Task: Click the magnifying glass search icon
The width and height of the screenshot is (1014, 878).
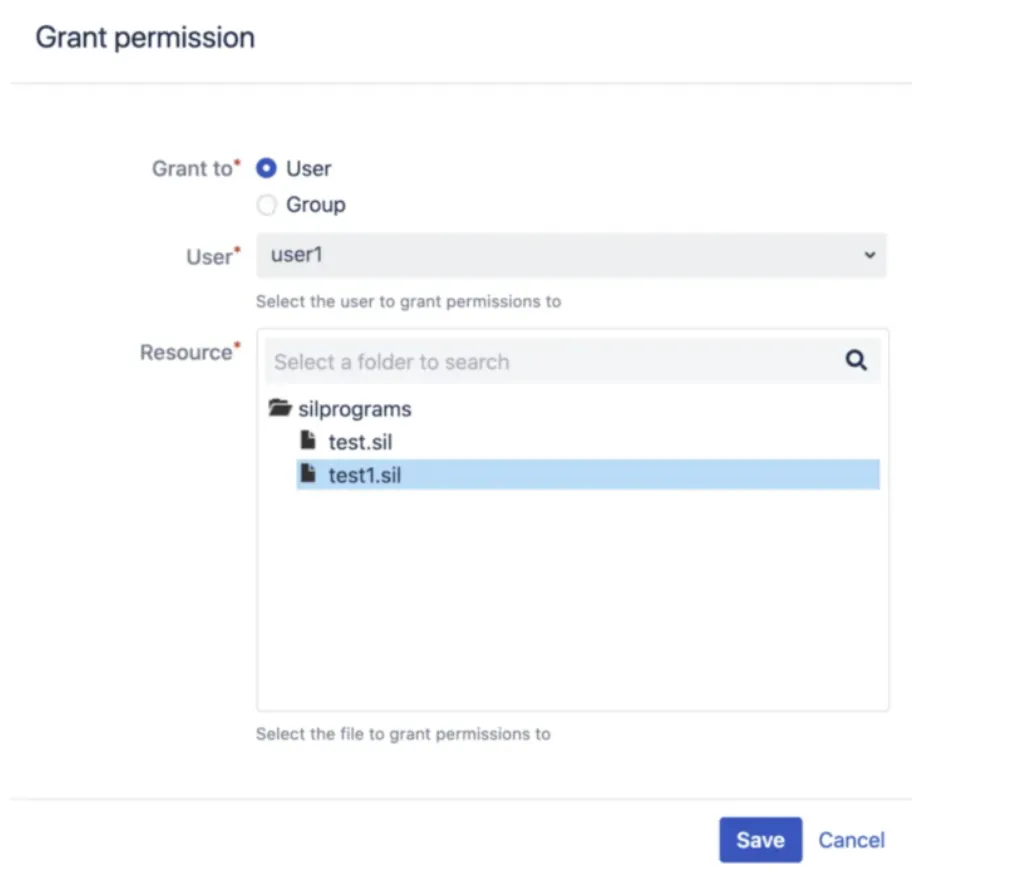Action: coord(856,359)
